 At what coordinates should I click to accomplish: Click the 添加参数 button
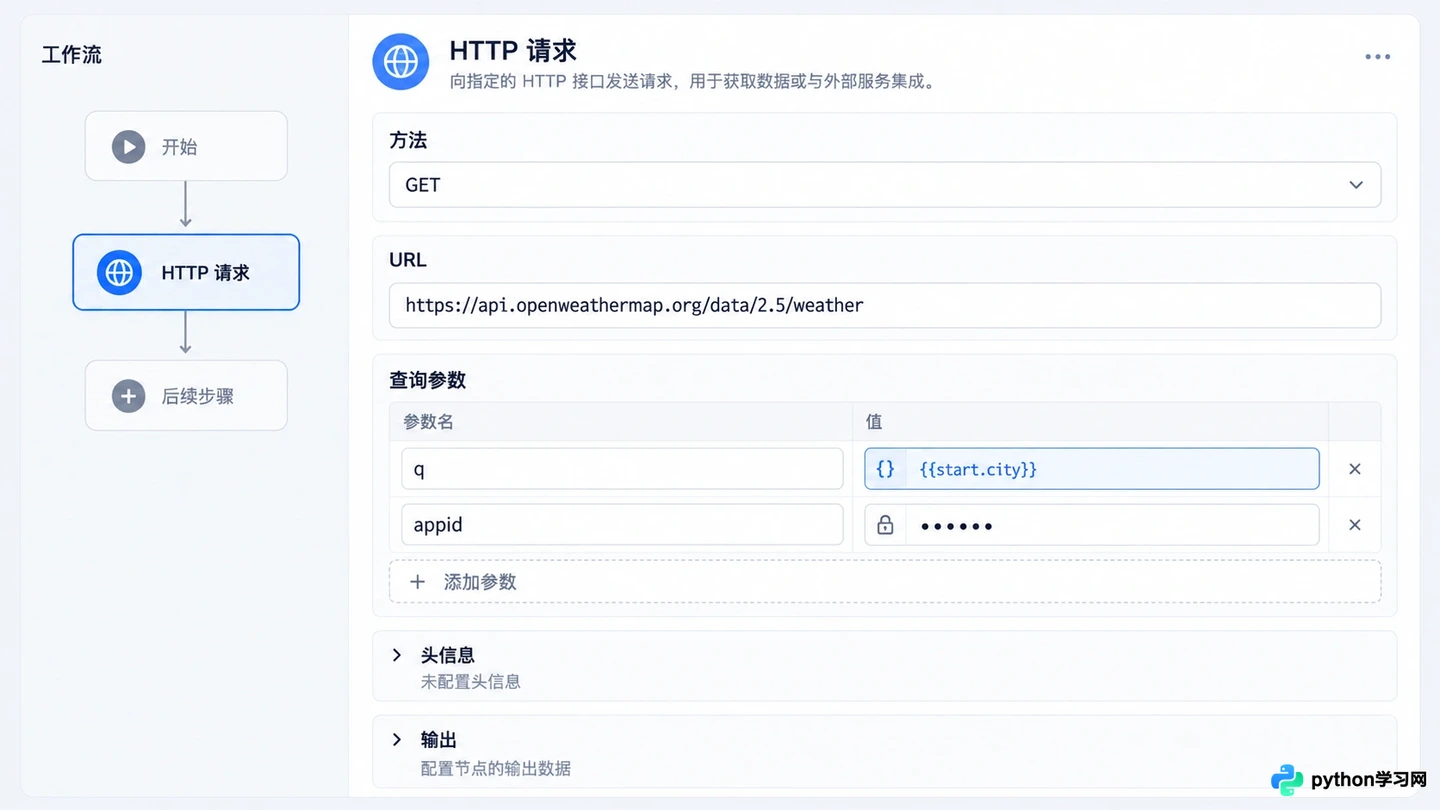click(885, 582)
